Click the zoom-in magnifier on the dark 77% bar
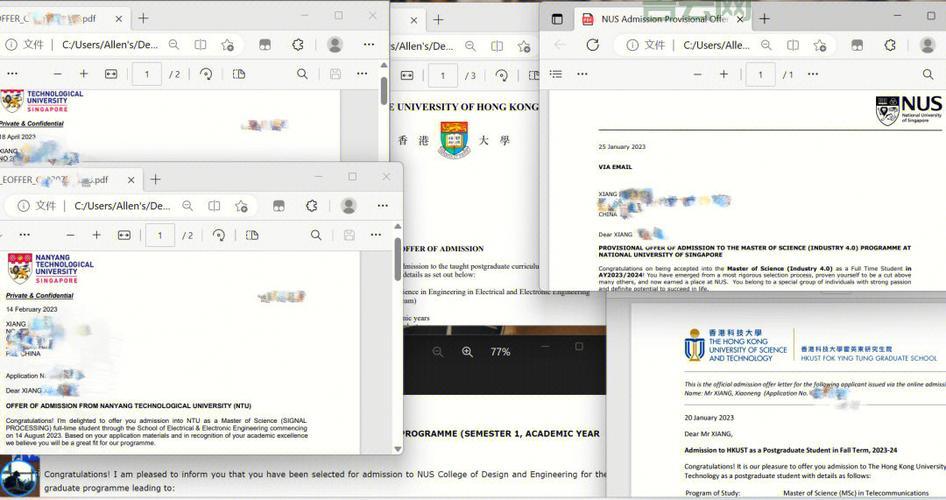 coord(467,352)
